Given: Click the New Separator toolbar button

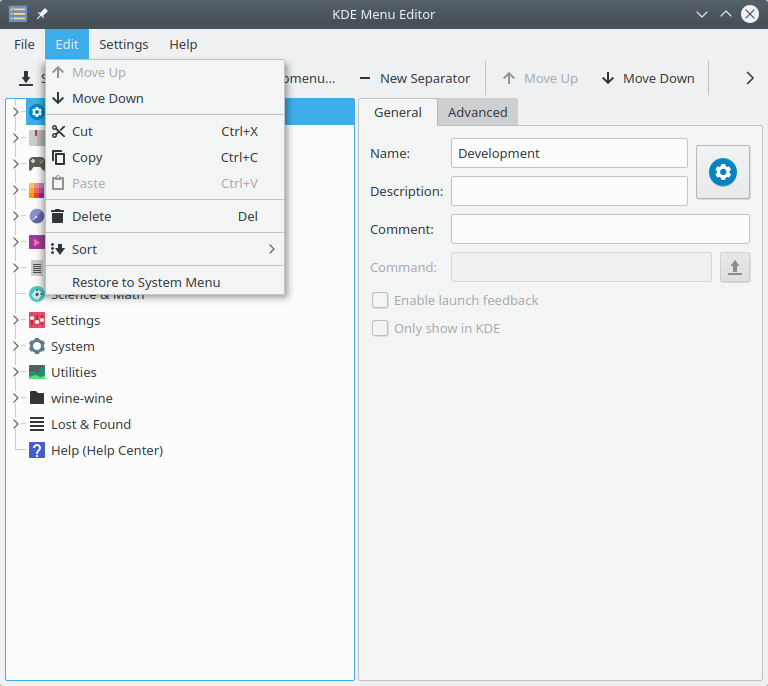Looking at the screenshot, I should (x=415, y=78).
